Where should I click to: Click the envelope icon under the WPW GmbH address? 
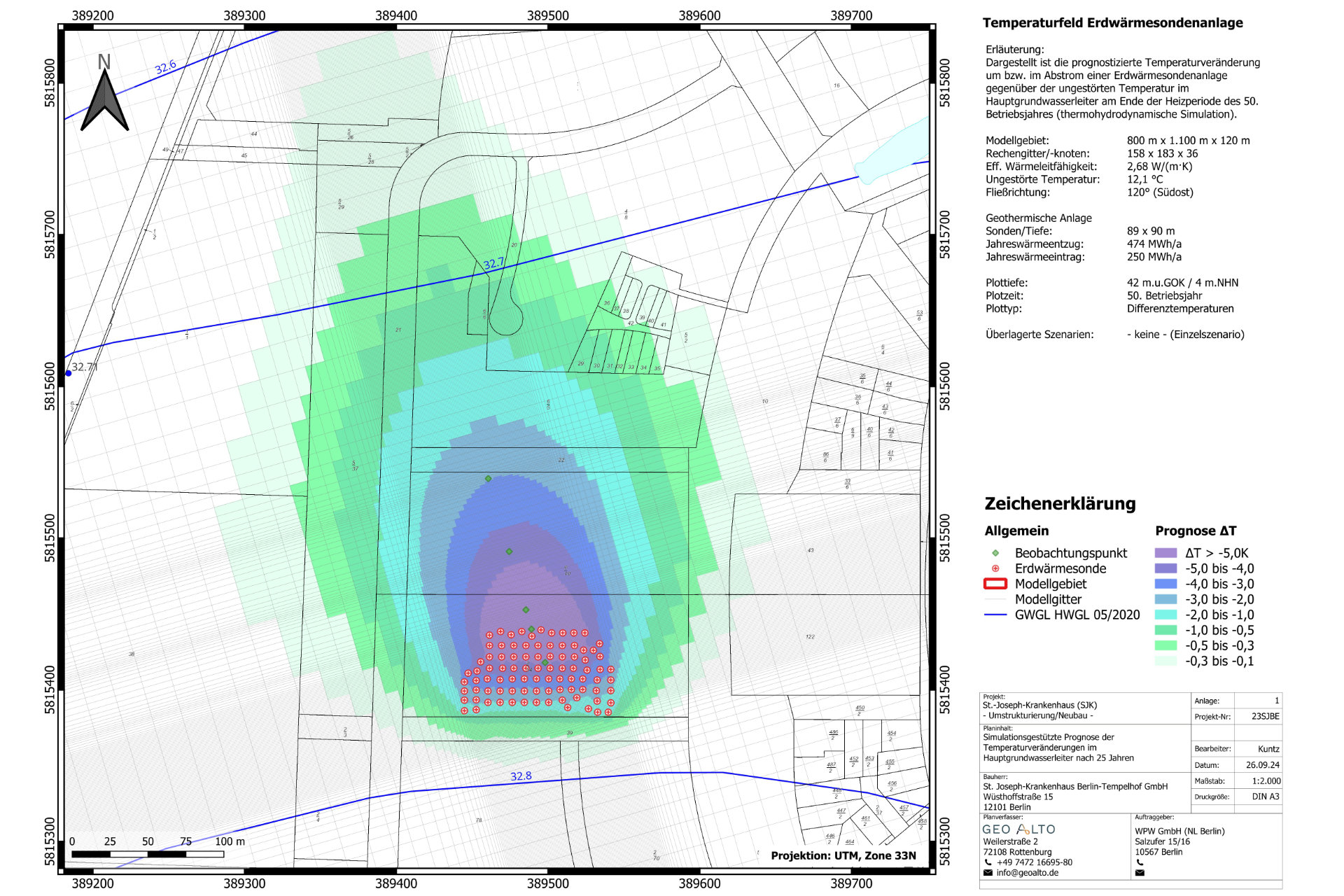click(x=1140, y=873)
